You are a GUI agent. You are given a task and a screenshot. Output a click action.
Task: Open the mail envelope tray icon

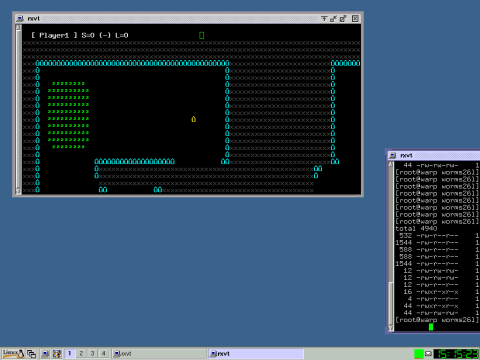point(428,354)
